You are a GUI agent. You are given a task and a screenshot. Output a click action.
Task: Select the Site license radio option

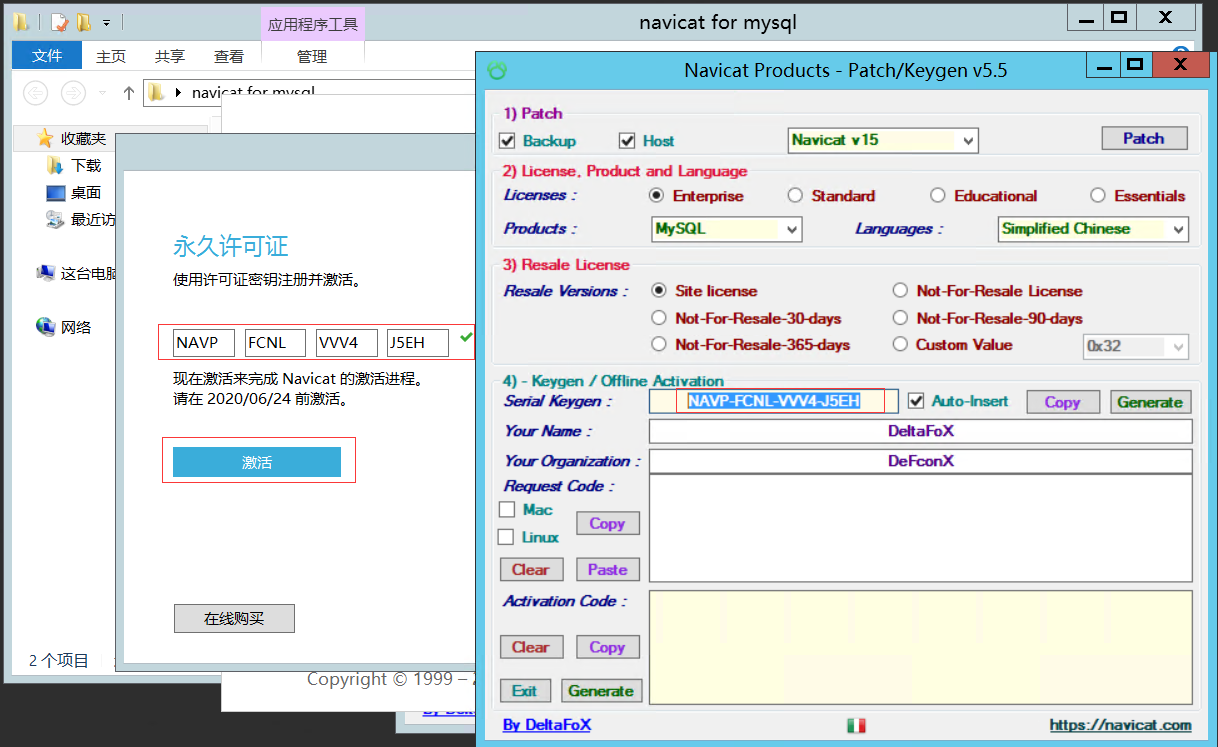pyautogui.click(x=659, y=291)
